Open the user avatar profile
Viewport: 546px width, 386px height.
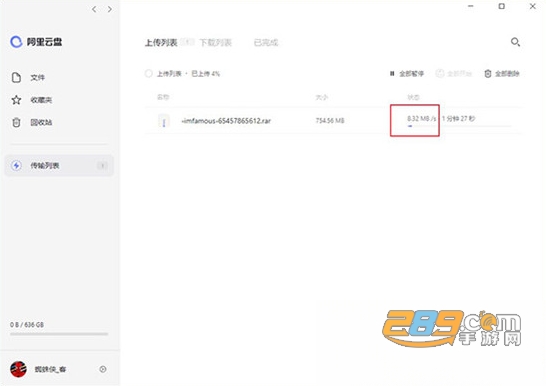click(x=18, y=369)
